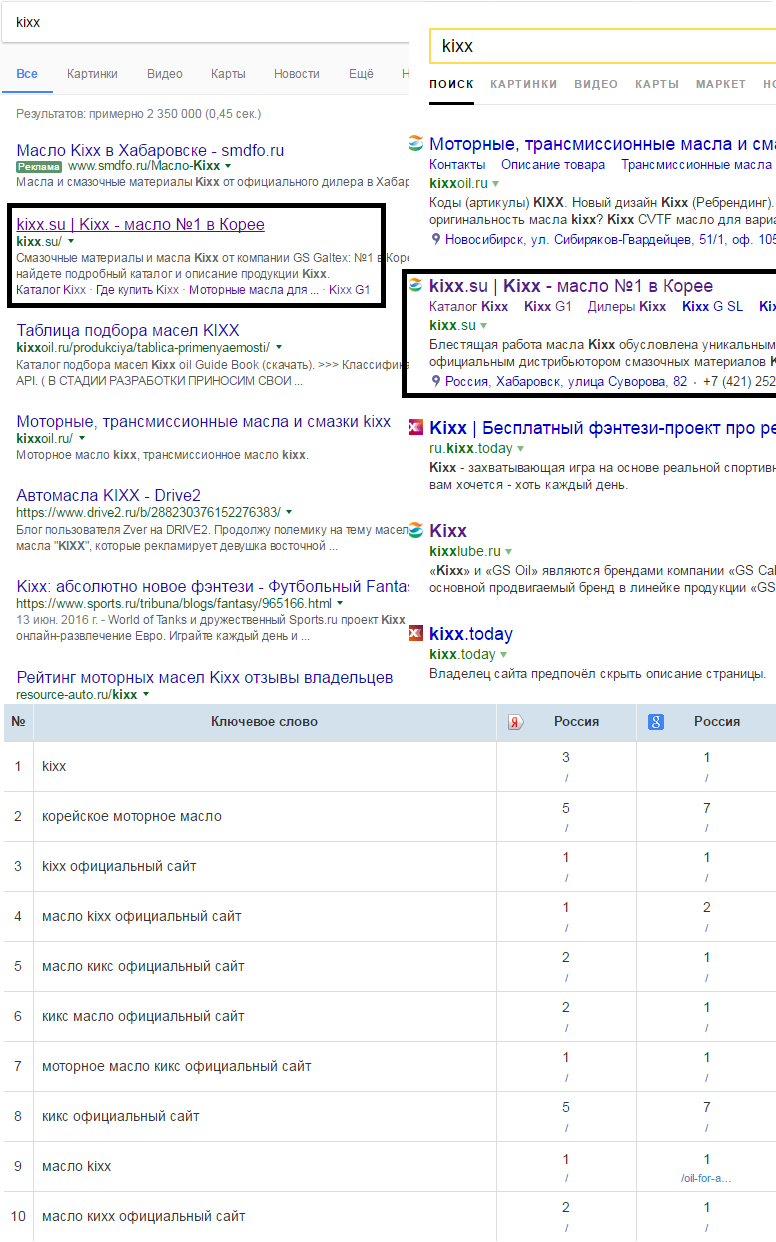The image size is (776, 1242).
Task: Open dropdown arrow after resource-auto.ru/kixx
Action: [146, 694]
